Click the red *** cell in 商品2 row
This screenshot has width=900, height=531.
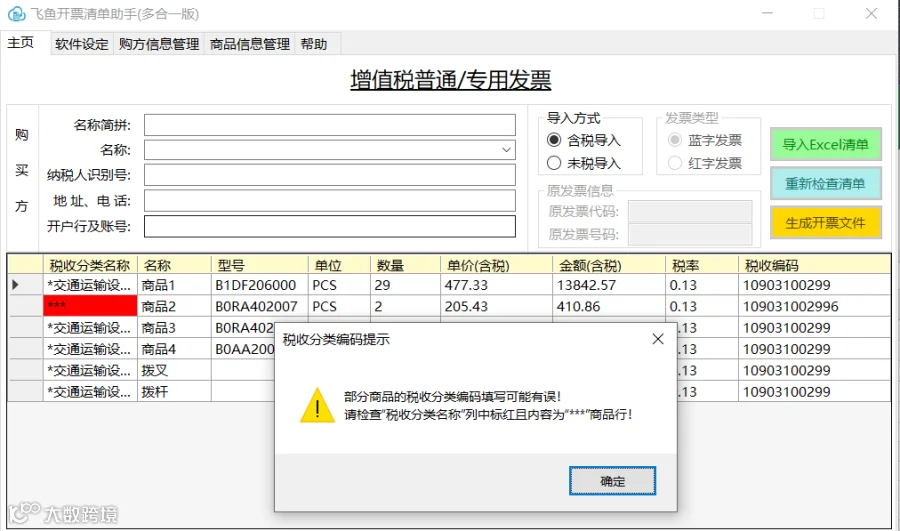[90, 306]
